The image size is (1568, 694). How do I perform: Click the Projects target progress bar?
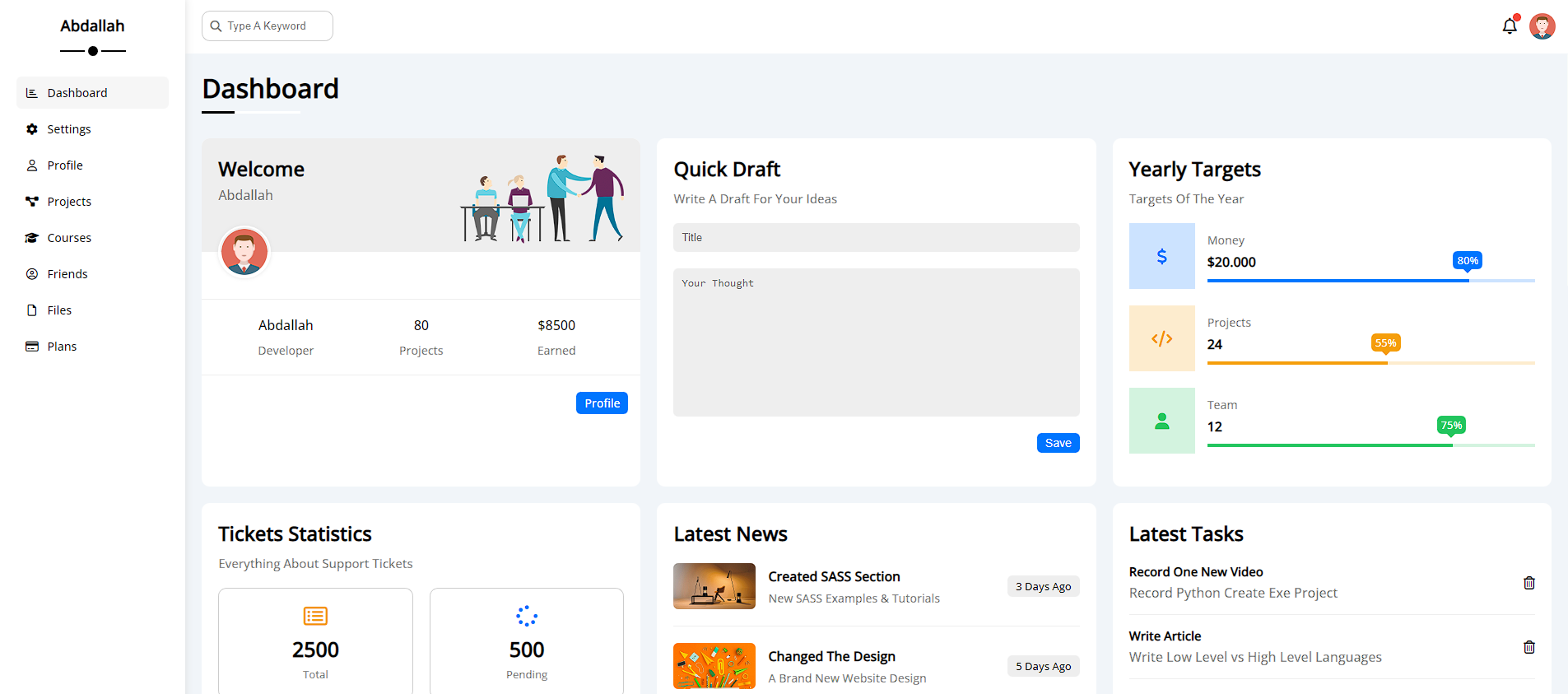pyautogui.click(x=1370, y=363)
